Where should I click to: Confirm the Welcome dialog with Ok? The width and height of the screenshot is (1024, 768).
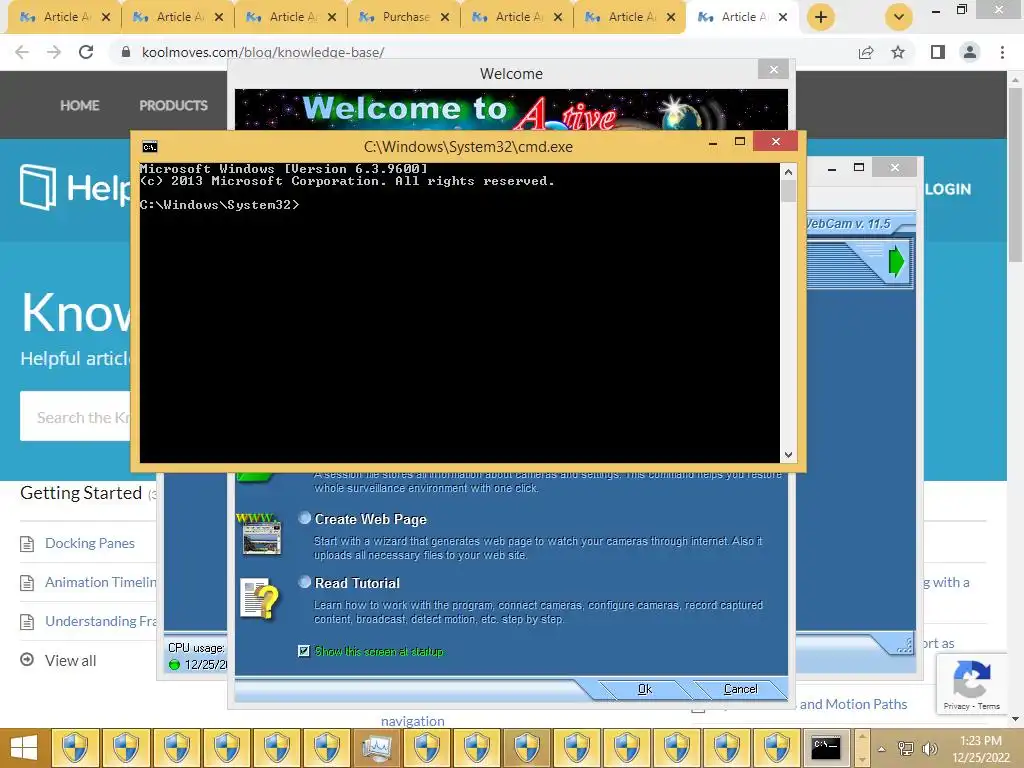pos(645,689)
